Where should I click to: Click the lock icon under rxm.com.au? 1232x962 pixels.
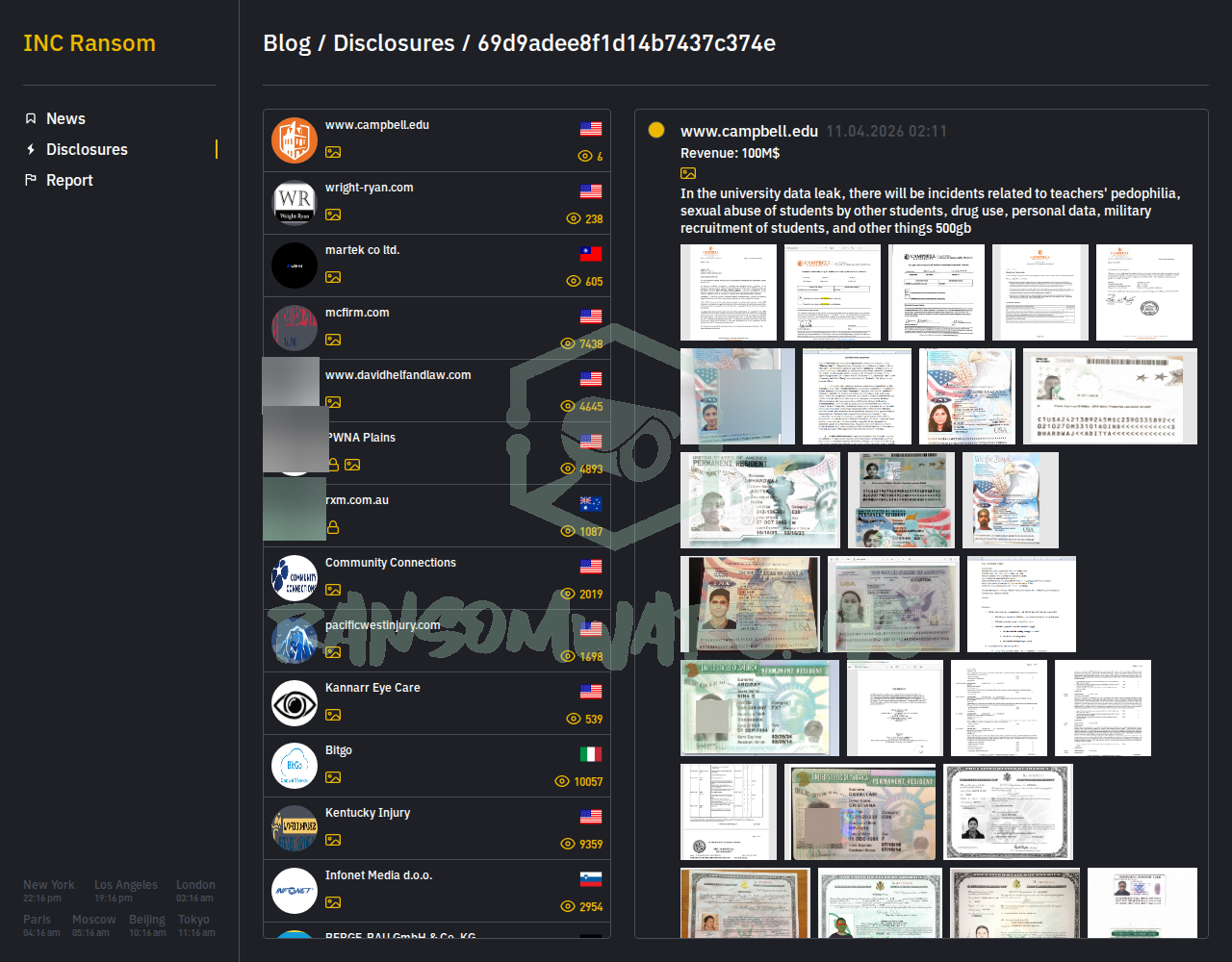point(333,527)
